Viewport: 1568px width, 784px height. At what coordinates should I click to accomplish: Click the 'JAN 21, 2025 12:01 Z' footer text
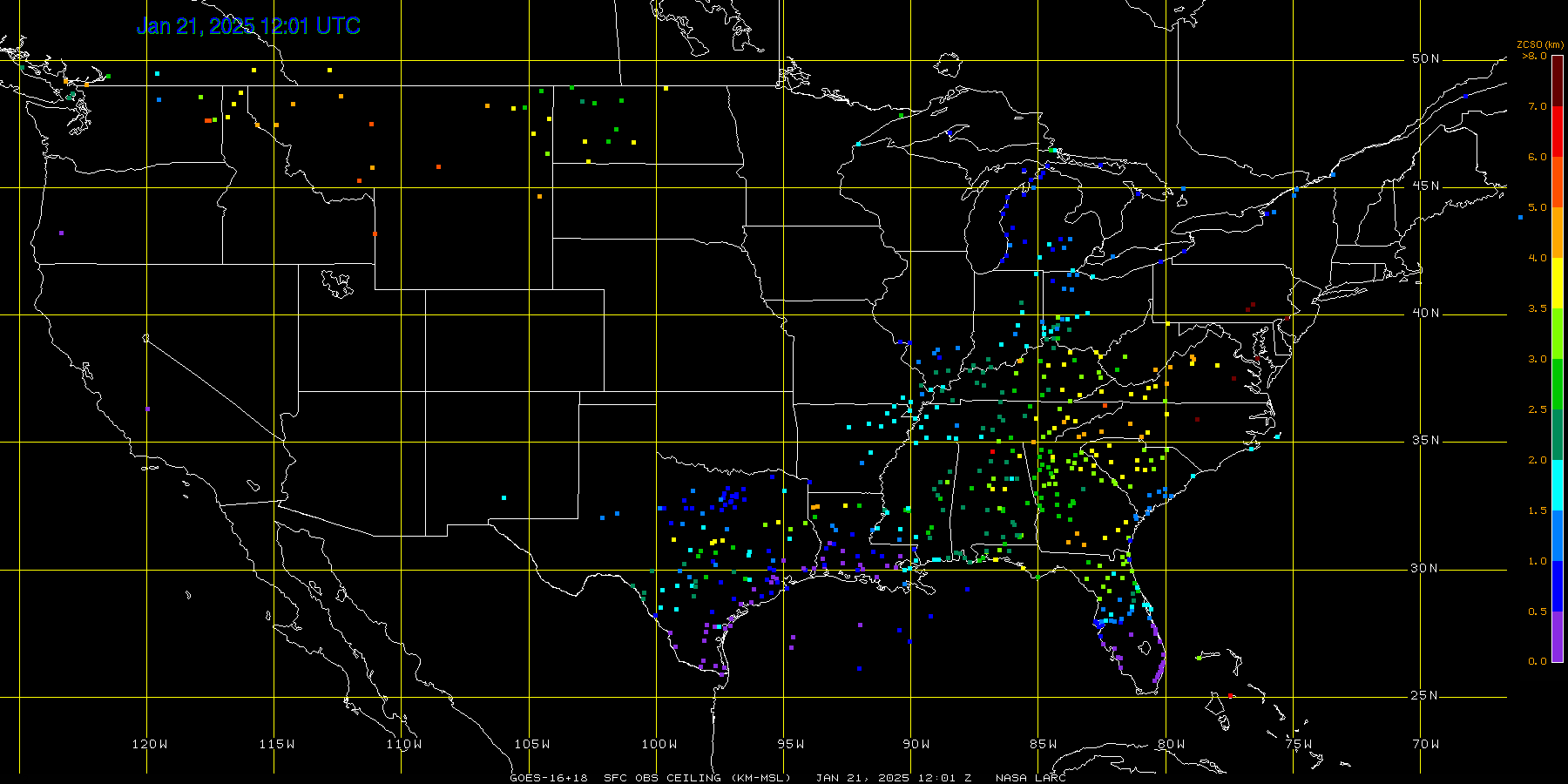point(894,777)
